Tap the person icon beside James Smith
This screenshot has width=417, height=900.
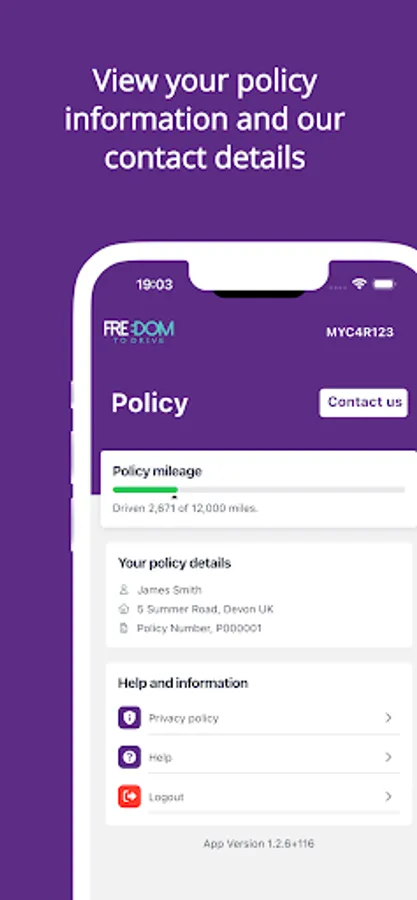[x=124, y=589]
